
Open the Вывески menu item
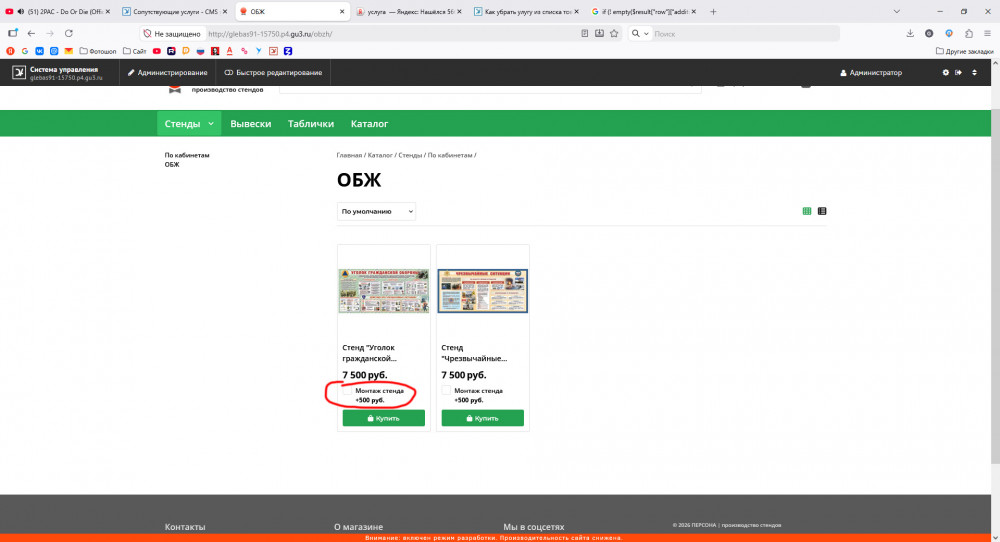tap(250, 124)
